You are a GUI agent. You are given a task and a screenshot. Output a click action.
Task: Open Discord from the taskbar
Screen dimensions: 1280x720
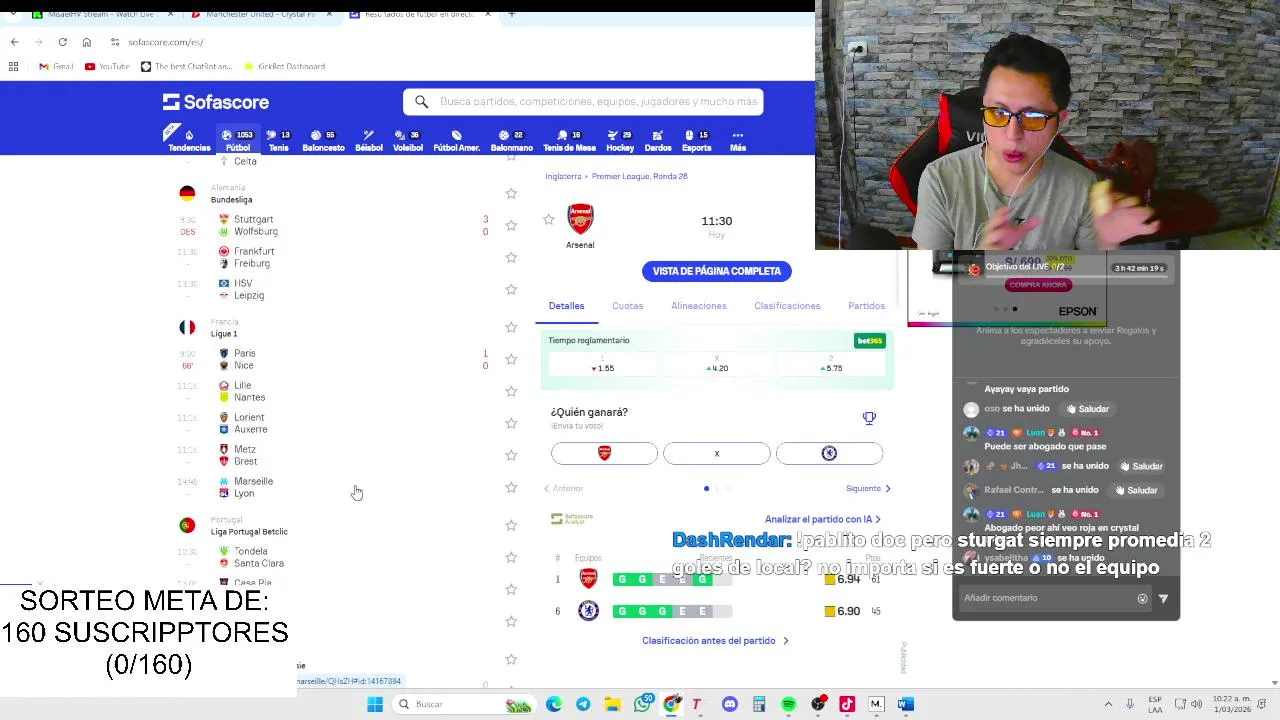729,704
